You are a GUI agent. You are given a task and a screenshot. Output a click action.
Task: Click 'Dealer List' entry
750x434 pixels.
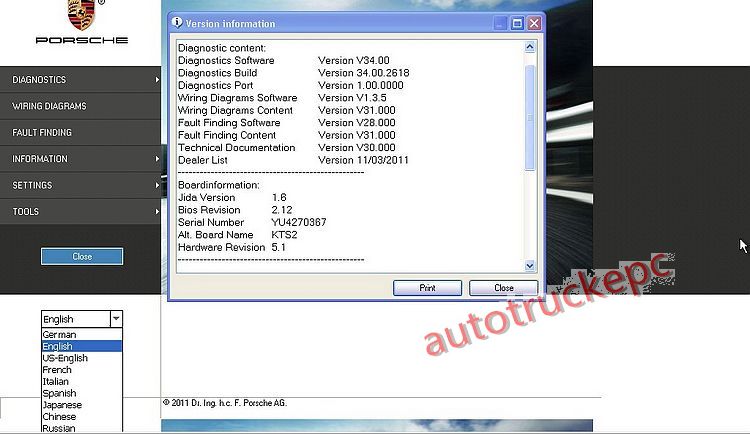[203, 160]
